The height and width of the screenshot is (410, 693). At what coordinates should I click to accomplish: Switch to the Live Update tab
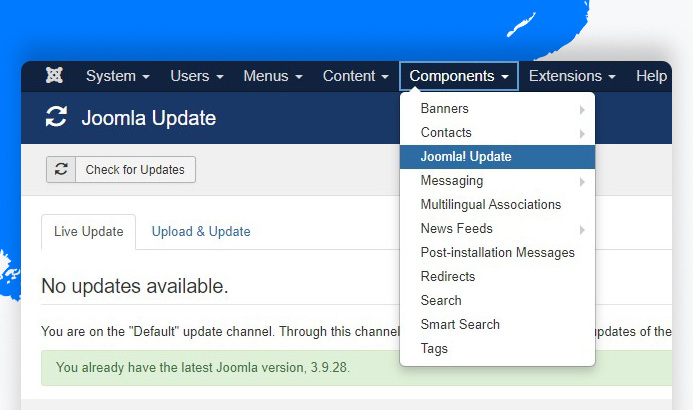coord(88,232)
